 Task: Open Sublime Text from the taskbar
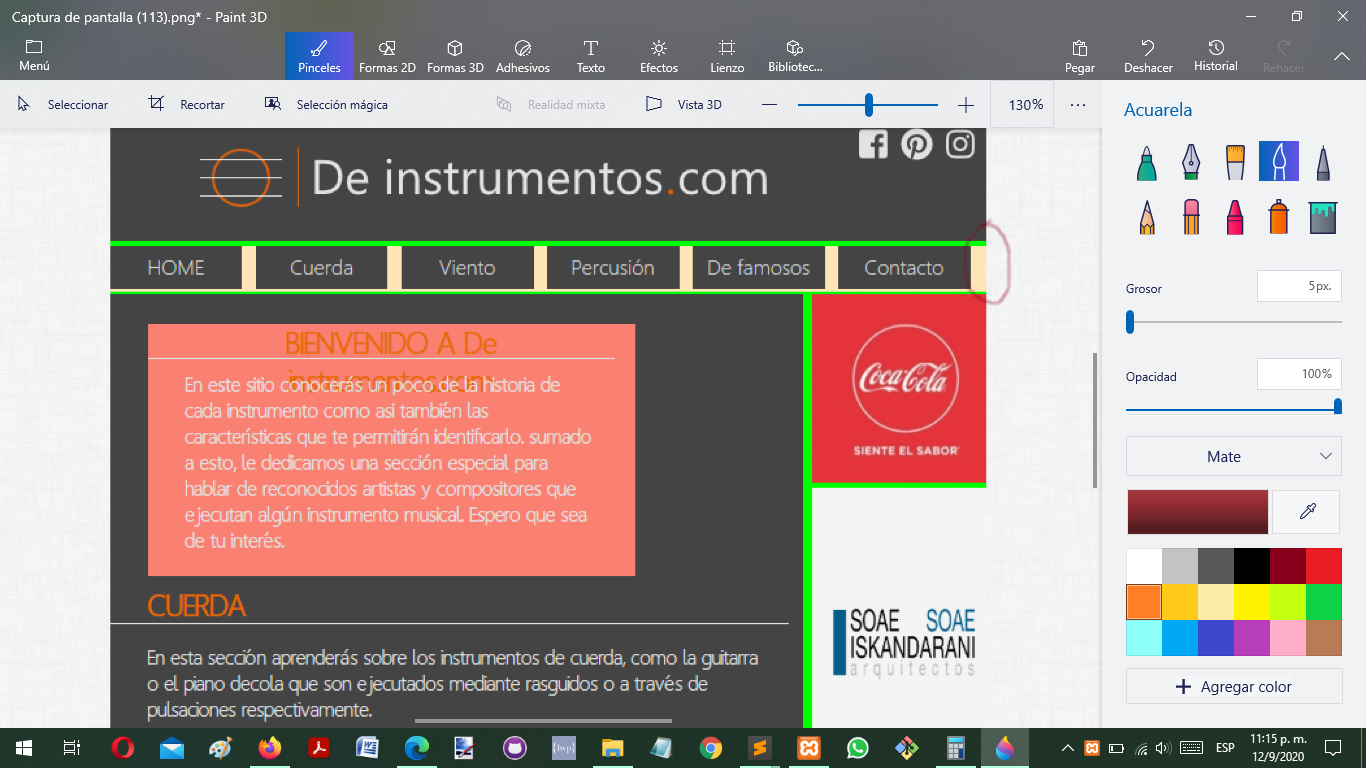760,748
